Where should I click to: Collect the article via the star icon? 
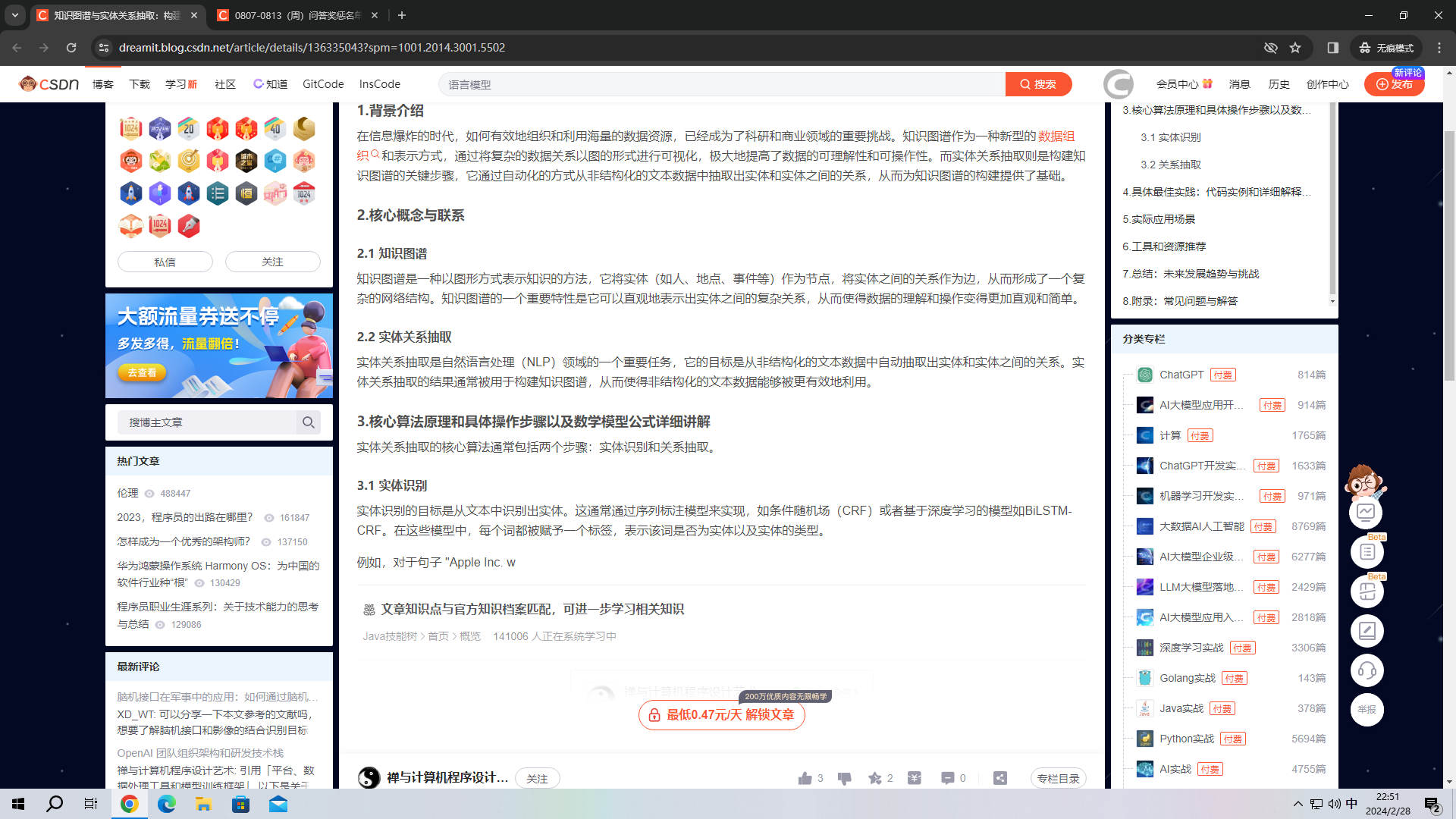(x=874, y=778)
